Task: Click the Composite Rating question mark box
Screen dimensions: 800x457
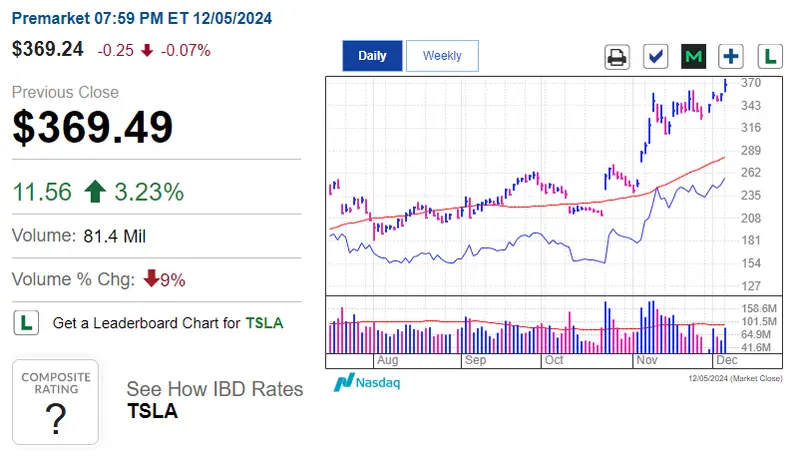Action: click(55, 402)
